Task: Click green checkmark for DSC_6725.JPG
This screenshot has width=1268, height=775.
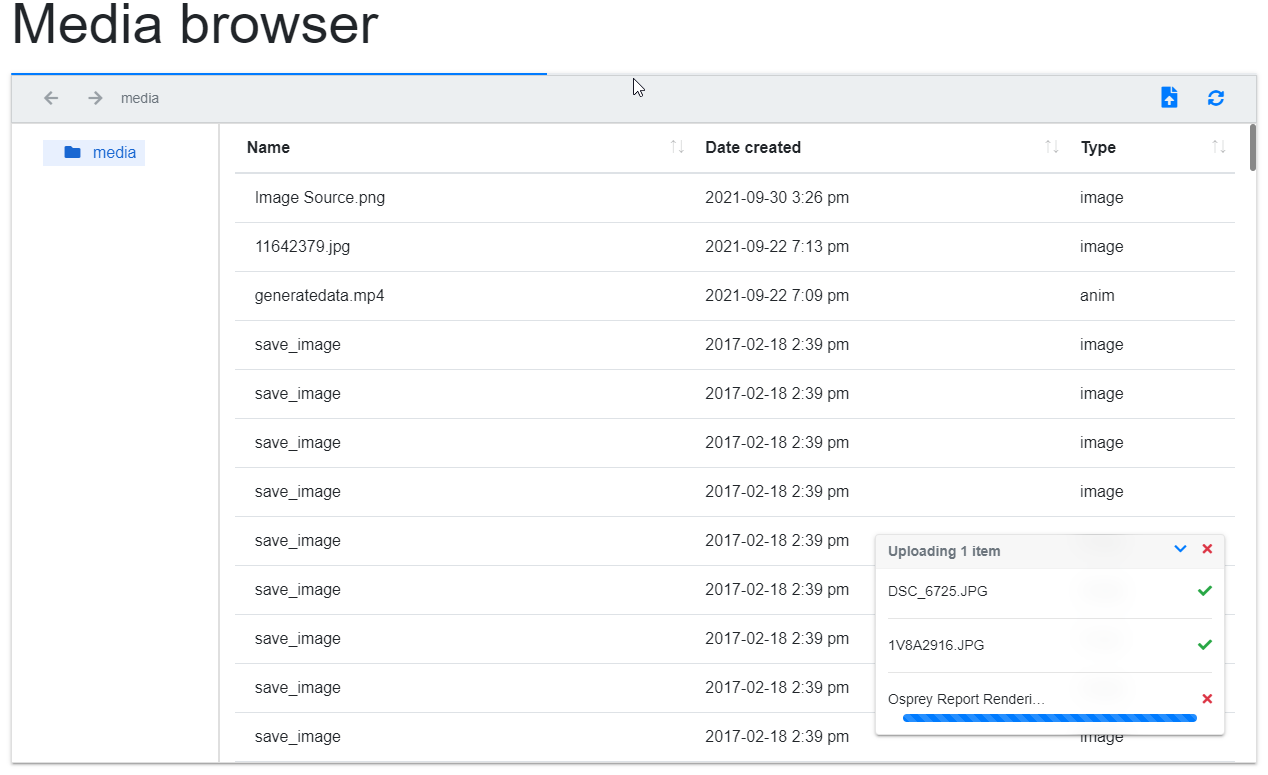Action: [x=1205, y=591]
